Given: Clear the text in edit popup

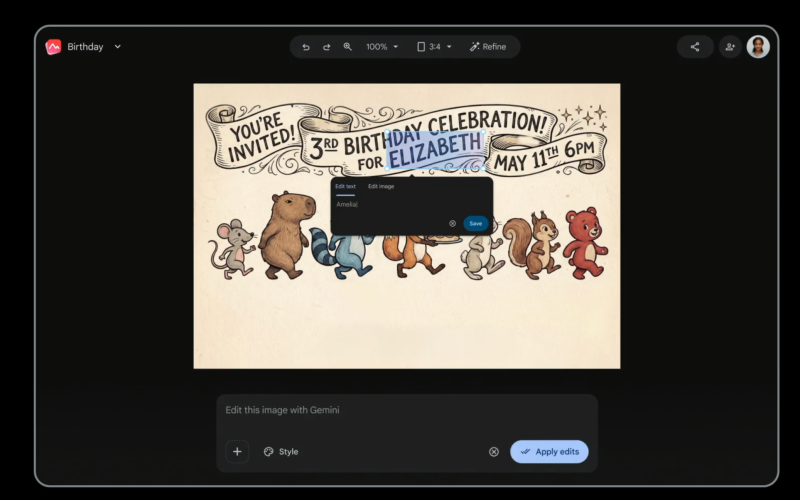Looking at the screenshot, I should [453, 223].
